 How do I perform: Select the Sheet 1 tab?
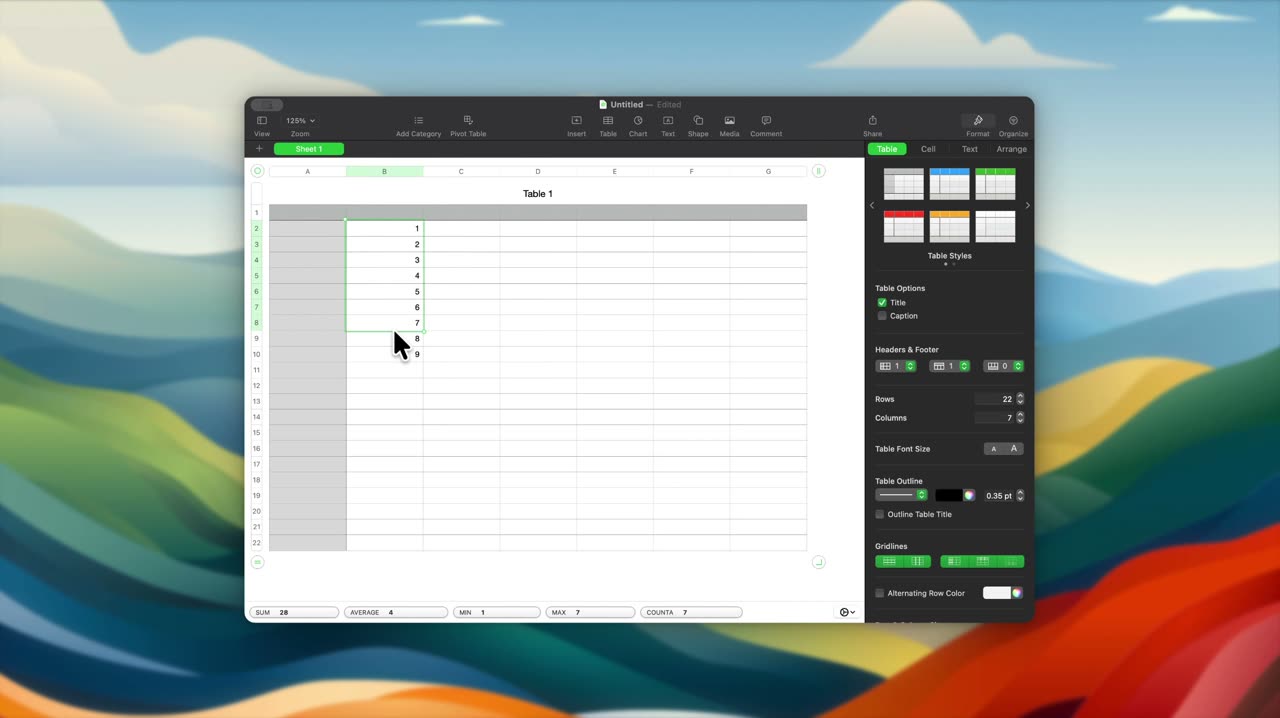point(309,149)
